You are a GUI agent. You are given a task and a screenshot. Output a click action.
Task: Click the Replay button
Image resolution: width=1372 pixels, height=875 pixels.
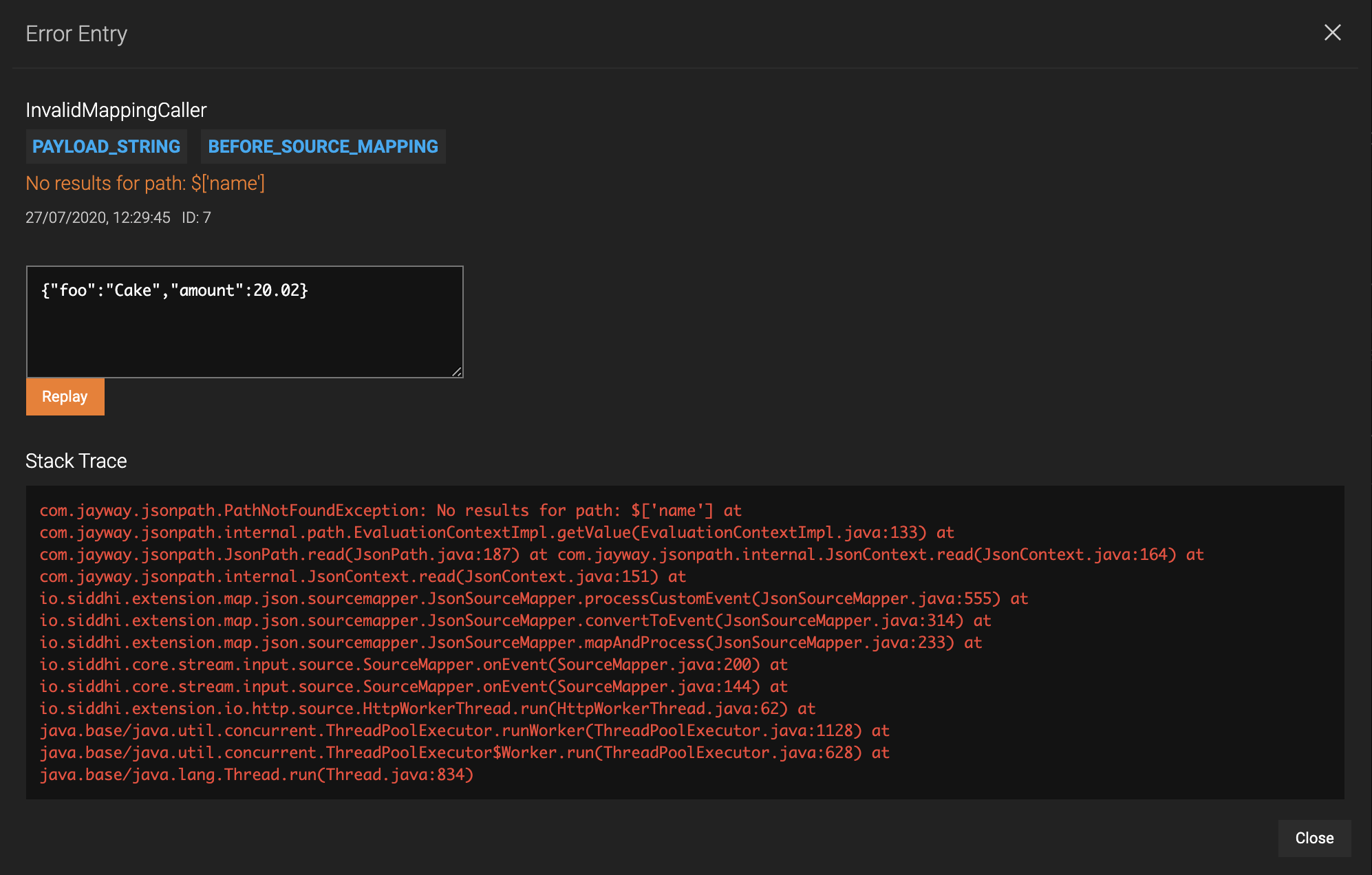(65, 397)
